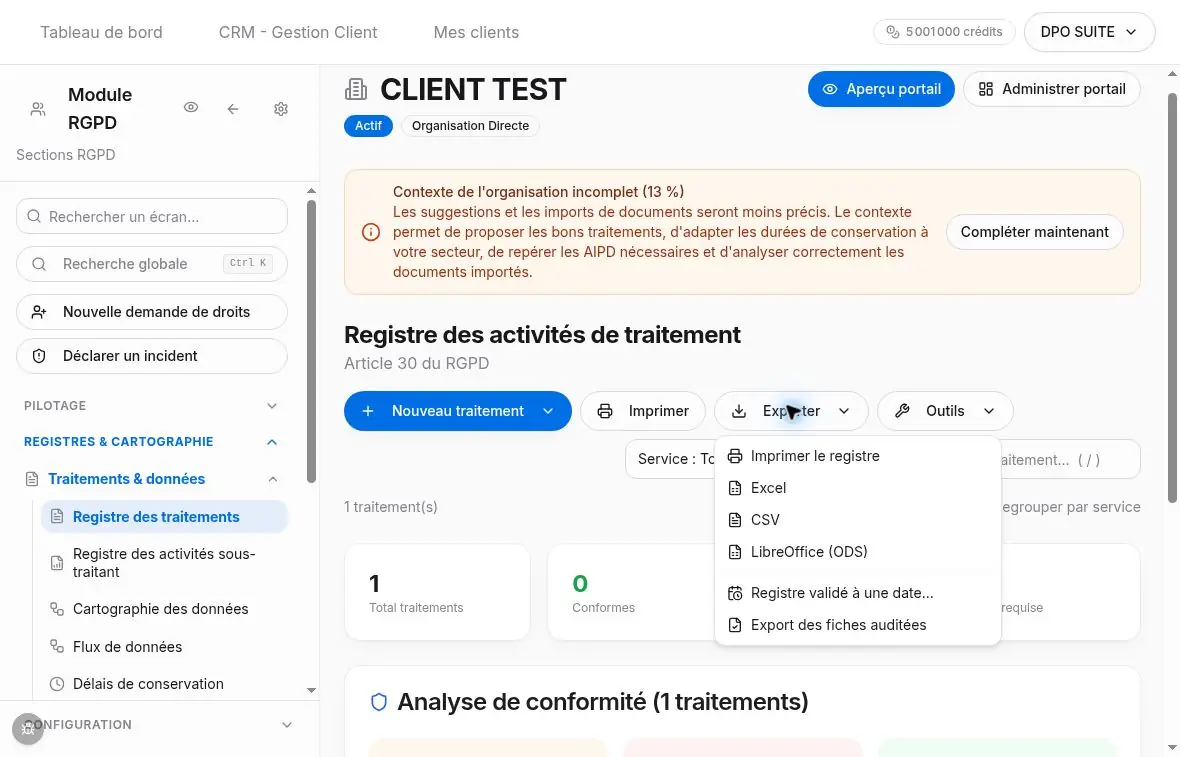Open Flux de données

coord(164,646)
